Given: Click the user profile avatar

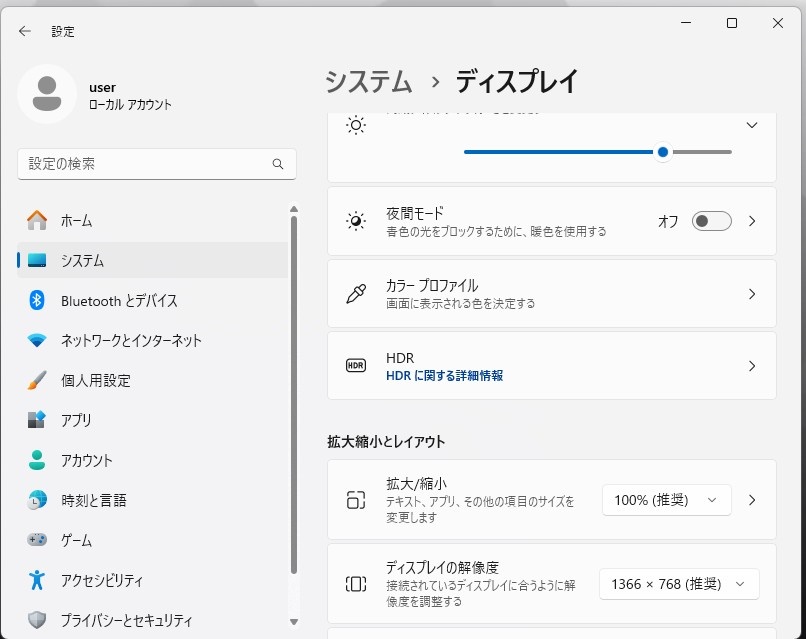Looking at the screenshot, I should click(47, 94).
